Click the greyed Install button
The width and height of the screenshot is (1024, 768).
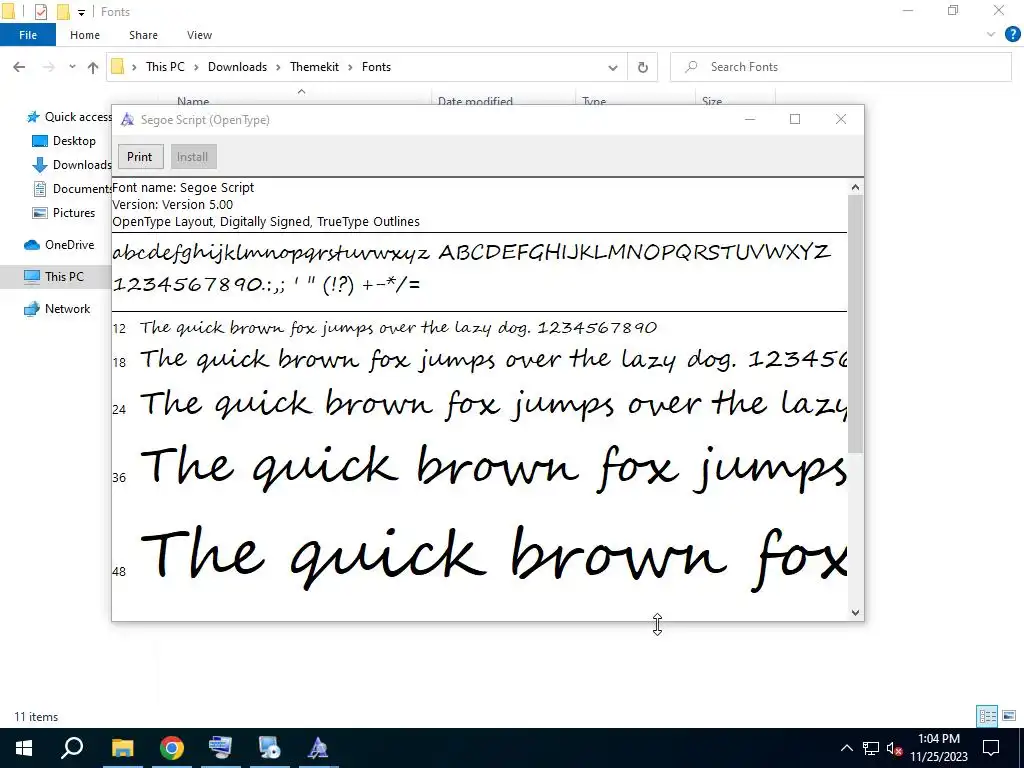click(192, 157)
